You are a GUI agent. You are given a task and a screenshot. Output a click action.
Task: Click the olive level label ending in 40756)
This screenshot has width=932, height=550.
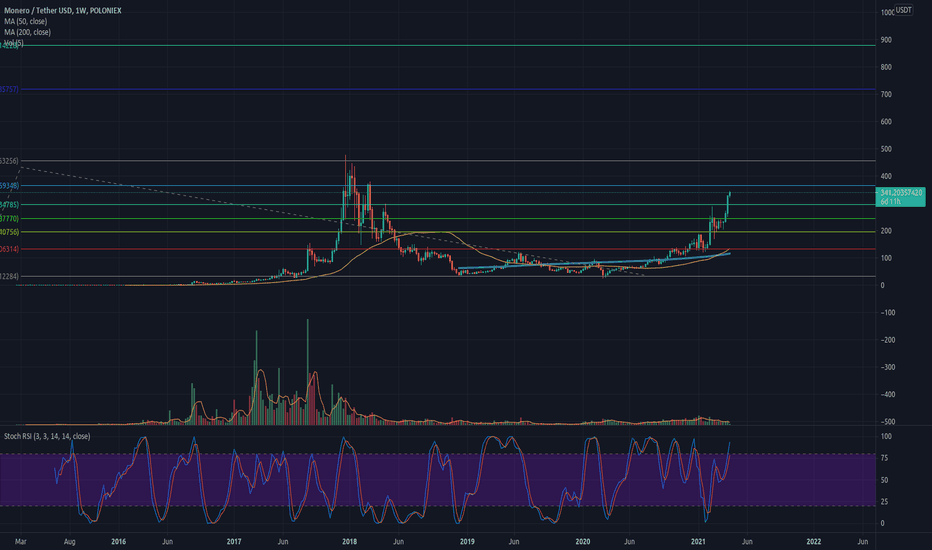pyautogui.click(x=10, y=232)
